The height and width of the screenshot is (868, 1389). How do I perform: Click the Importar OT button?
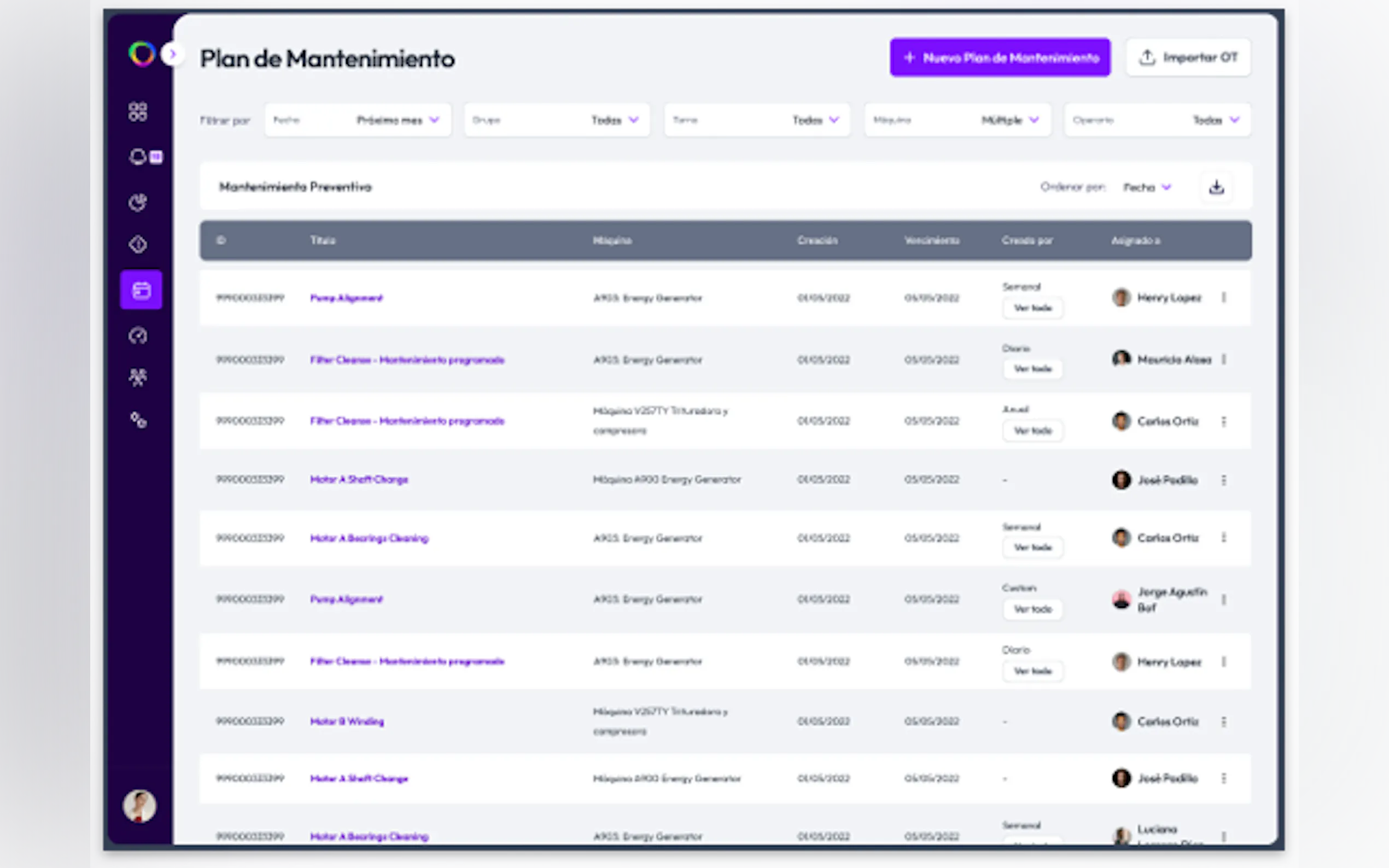pos(1188,57)
